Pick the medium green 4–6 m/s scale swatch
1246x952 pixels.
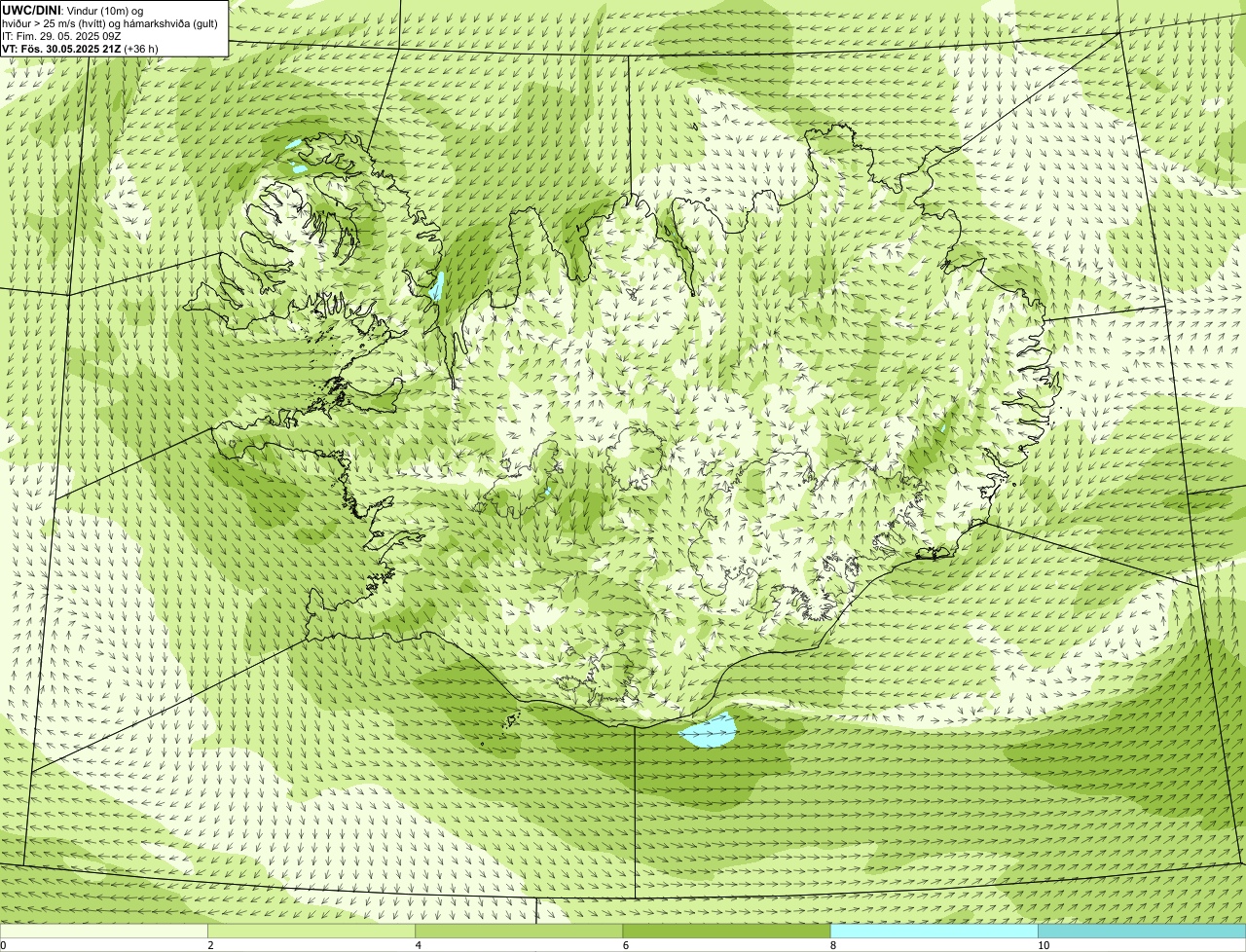point(519,932)
